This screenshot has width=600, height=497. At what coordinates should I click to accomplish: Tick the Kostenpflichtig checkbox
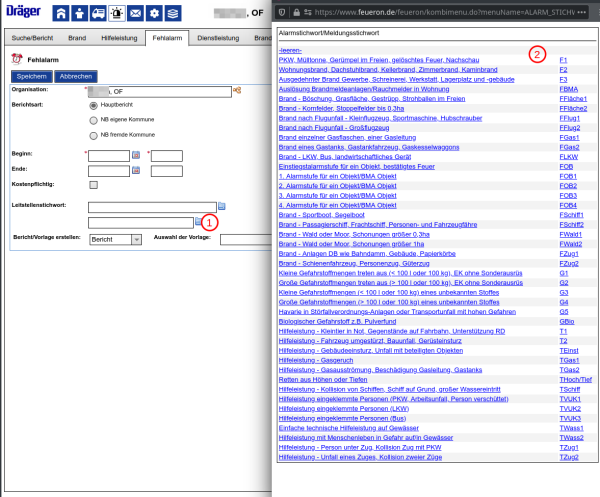pyautogui.click(x=94, y=185)
